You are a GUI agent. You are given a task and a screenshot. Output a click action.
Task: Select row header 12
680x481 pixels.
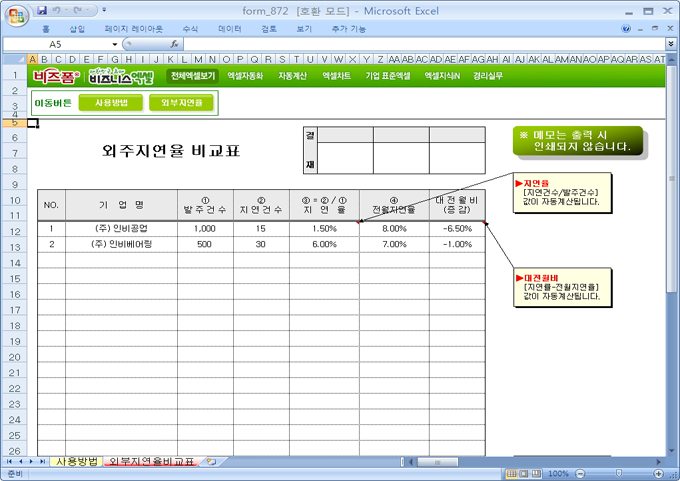(x=15, y=232)
